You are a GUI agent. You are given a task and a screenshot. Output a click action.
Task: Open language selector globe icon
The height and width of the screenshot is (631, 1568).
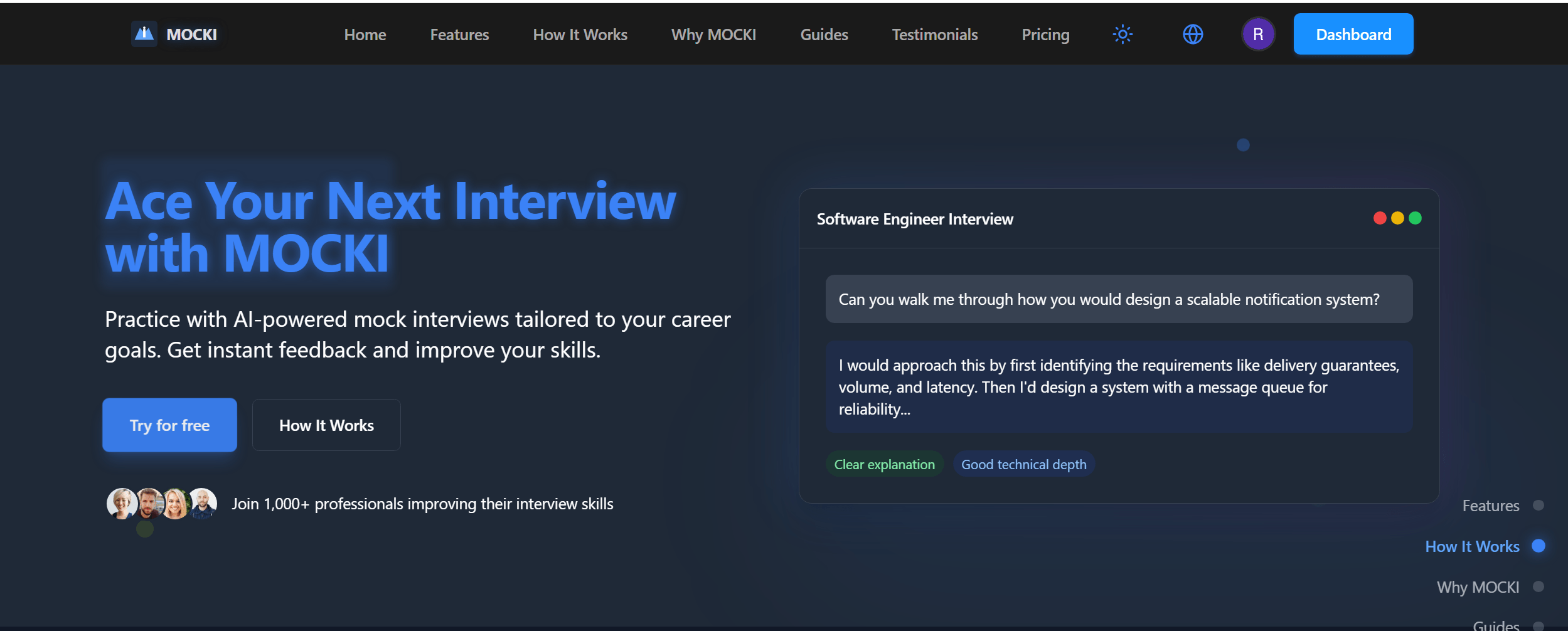click(x=1193, y=34)
